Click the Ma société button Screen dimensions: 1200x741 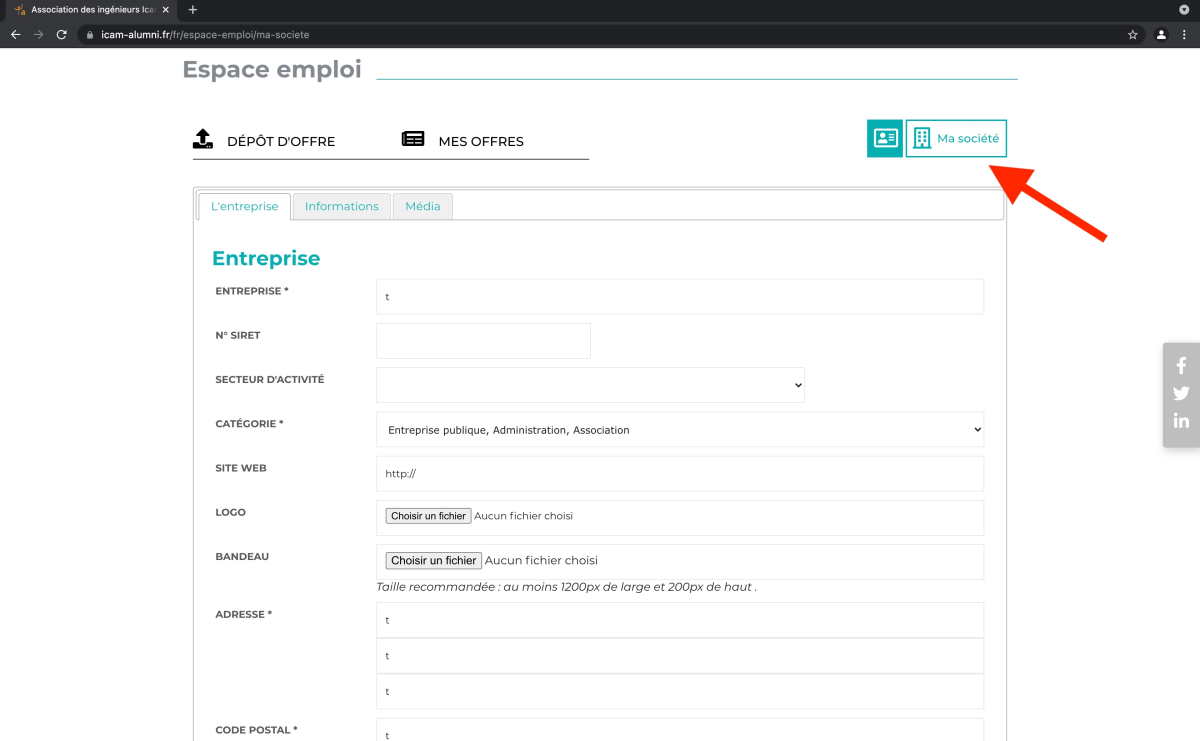[x=956, y=139]
